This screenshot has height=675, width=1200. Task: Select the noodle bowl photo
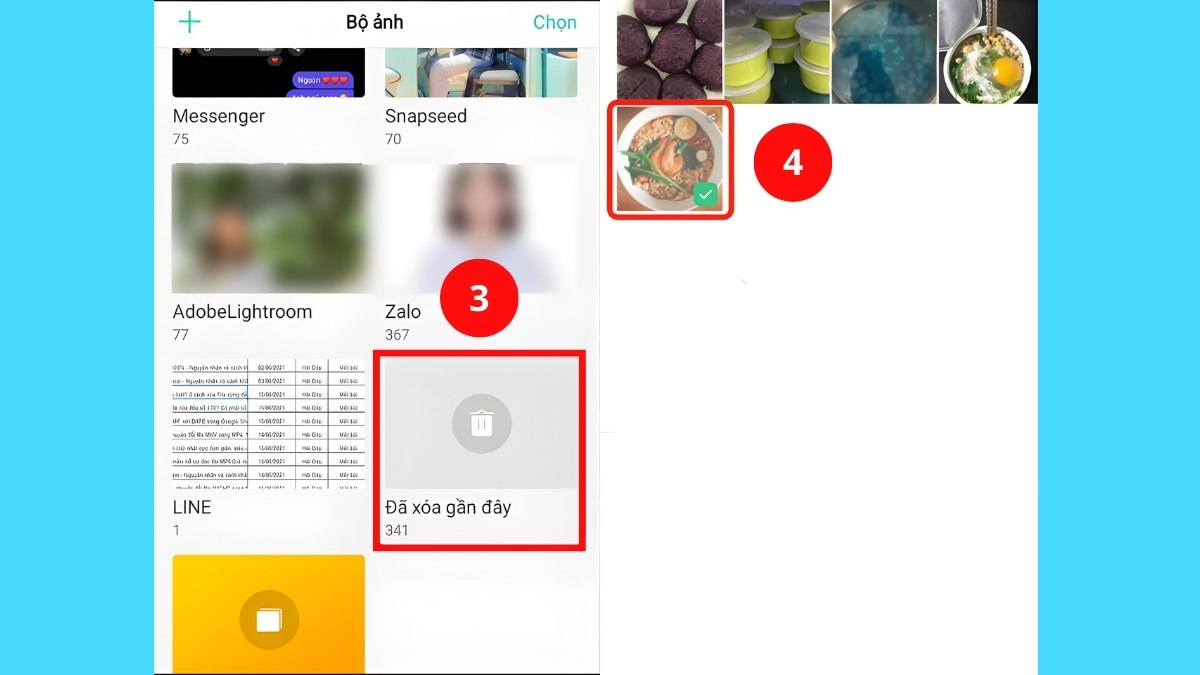coord(670,160)
